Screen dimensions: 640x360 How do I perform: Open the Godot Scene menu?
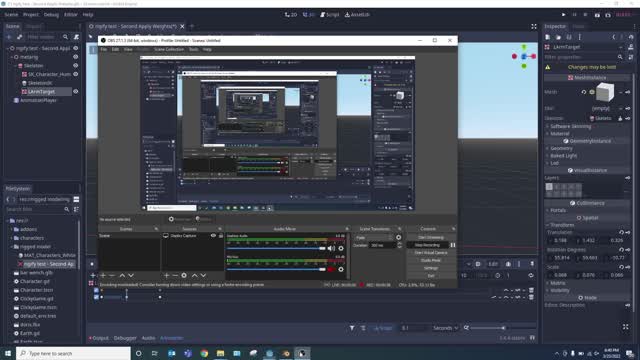pos(11,14)
